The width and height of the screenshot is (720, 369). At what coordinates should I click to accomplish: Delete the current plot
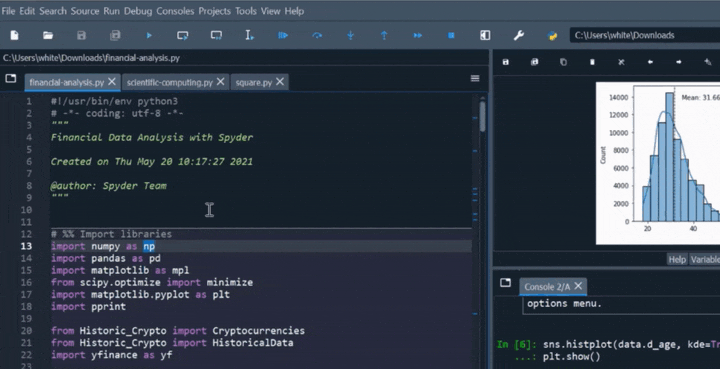point(592,62)
